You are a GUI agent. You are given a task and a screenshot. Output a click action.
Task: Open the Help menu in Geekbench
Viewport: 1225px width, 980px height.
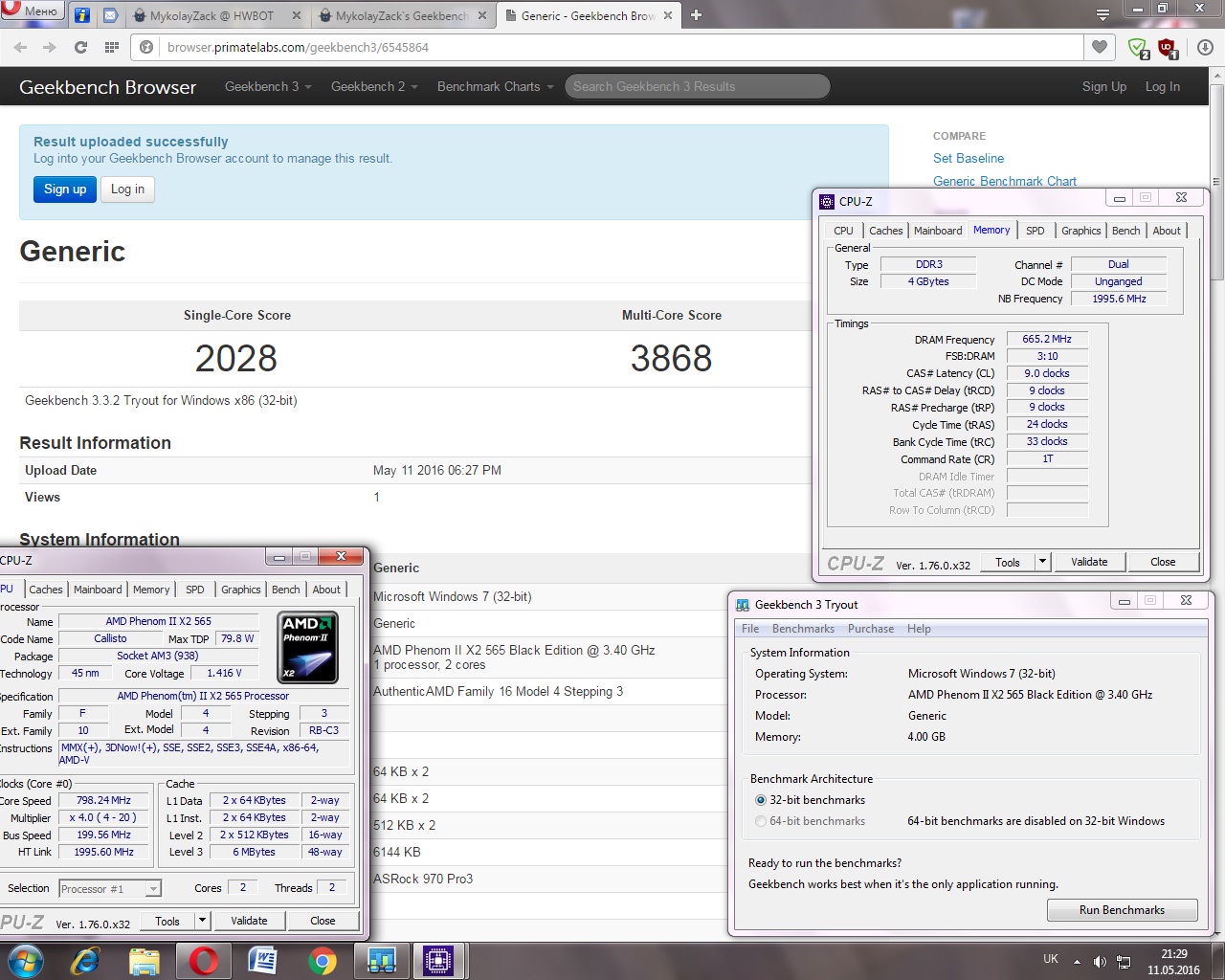pyautogui.click(x=919, y=629)
